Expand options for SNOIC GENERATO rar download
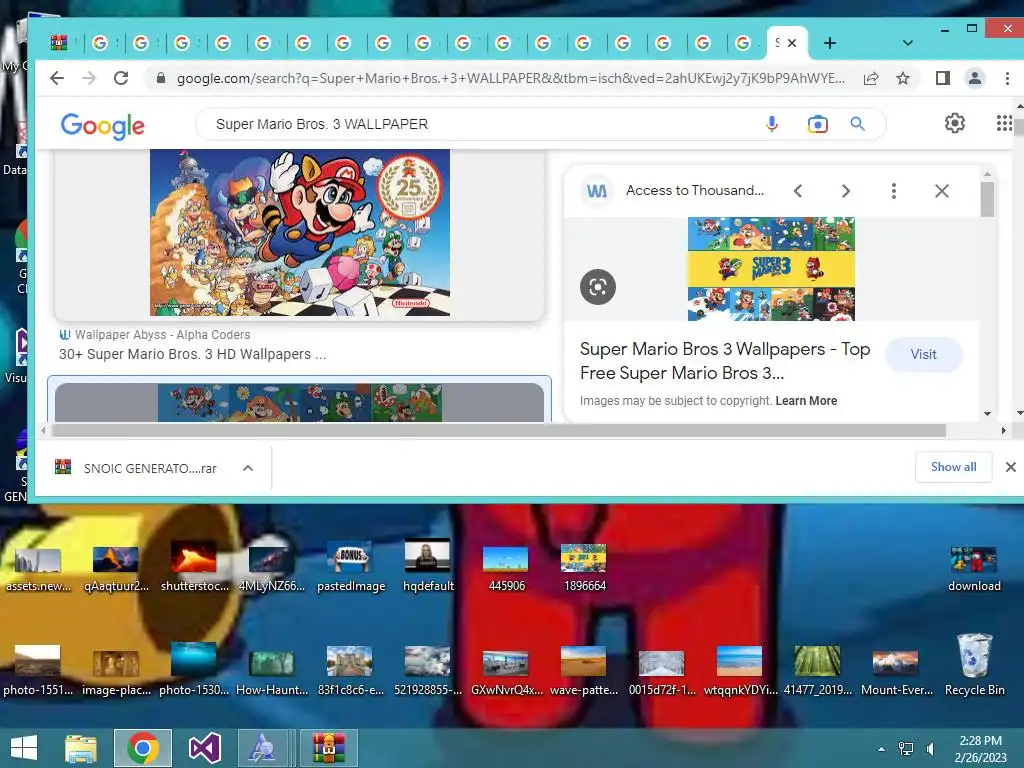1024x768 pixels. pyautogui.click(x=248, y=468)
